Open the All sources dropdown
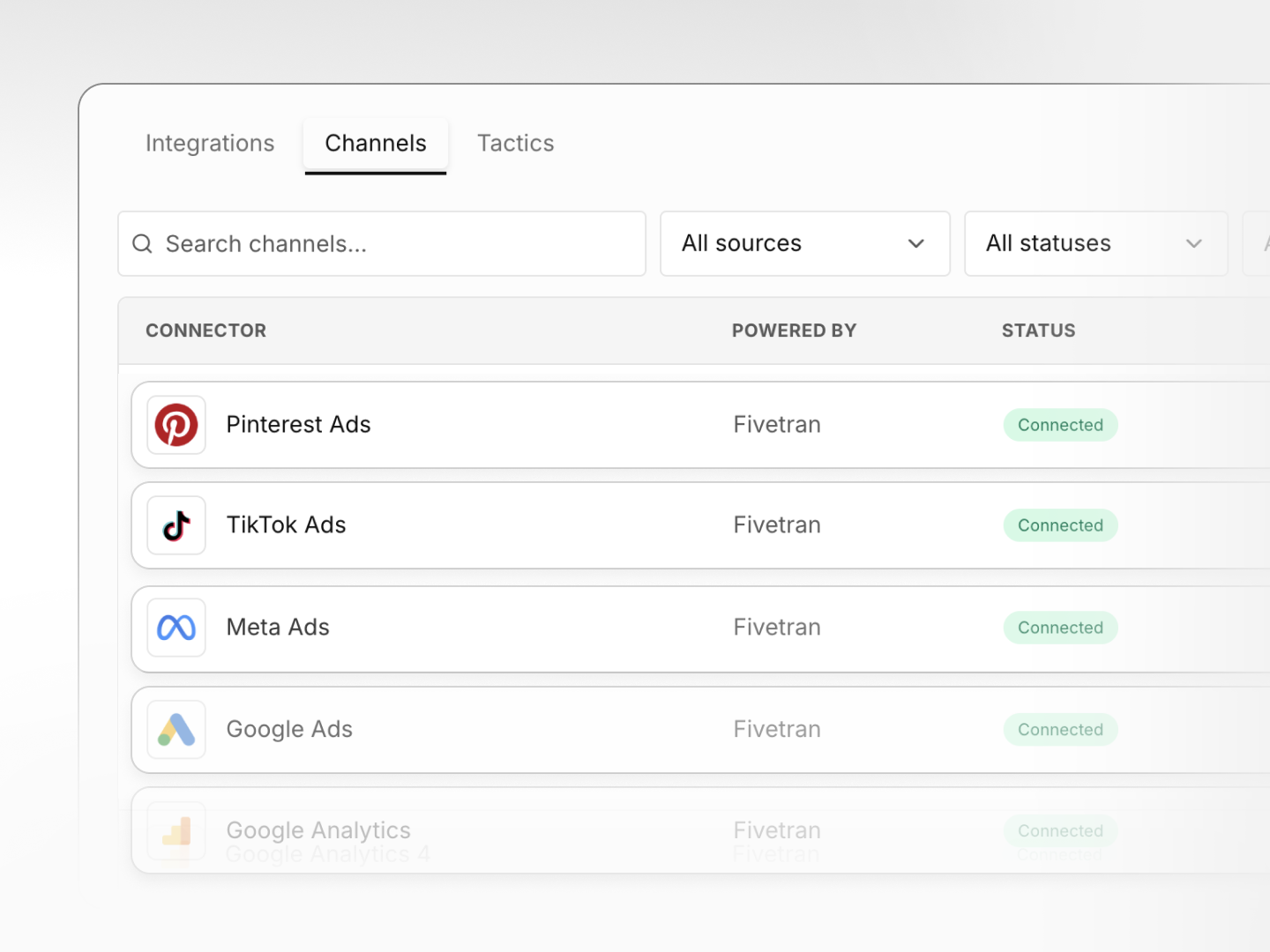Screen dimensions: 1270x952 tap(805, 243)
